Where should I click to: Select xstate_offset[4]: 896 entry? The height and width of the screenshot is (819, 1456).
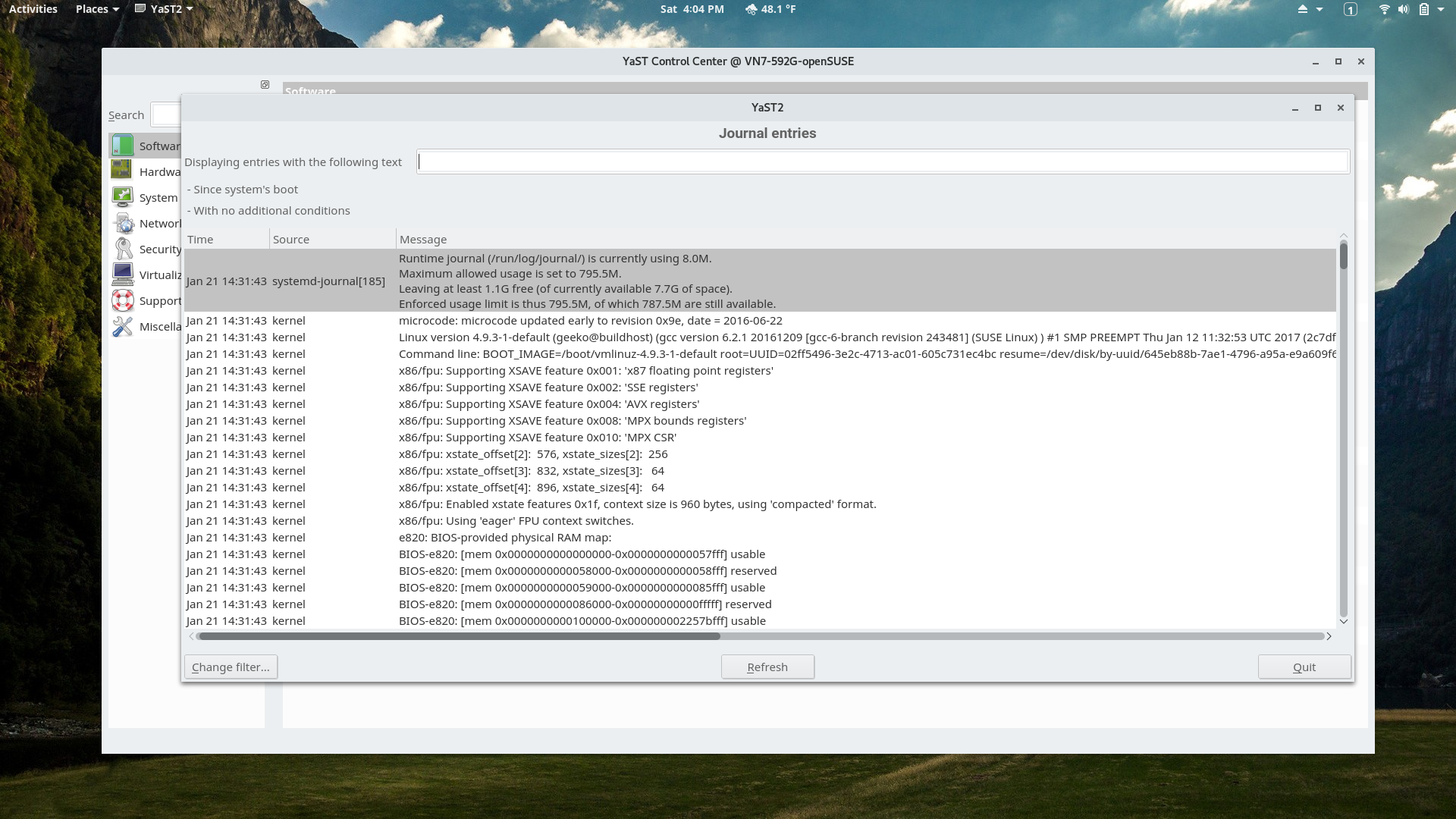tap(760, 487)
